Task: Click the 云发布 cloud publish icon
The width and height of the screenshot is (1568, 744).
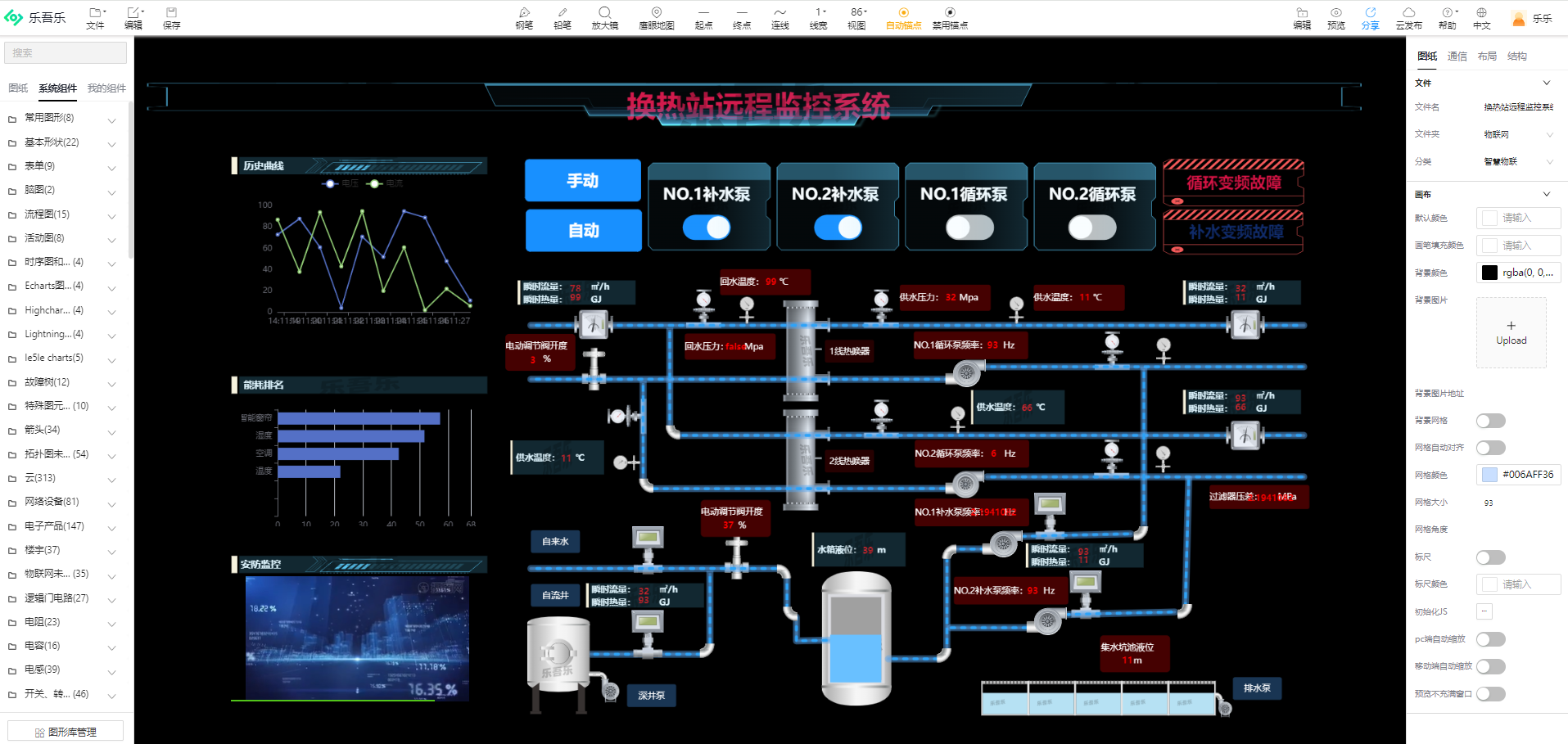Action: coord(1408,16)
